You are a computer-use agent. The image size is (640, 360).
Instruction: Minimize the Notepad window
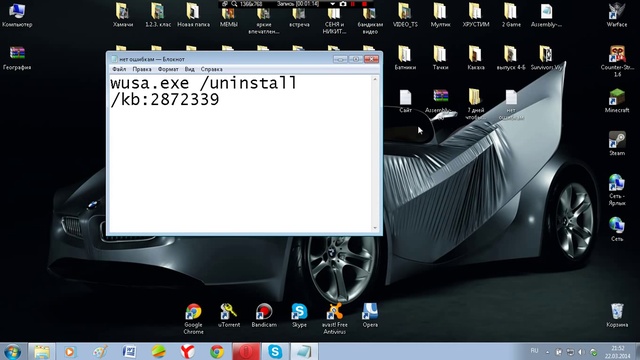(x=340, y=59)
